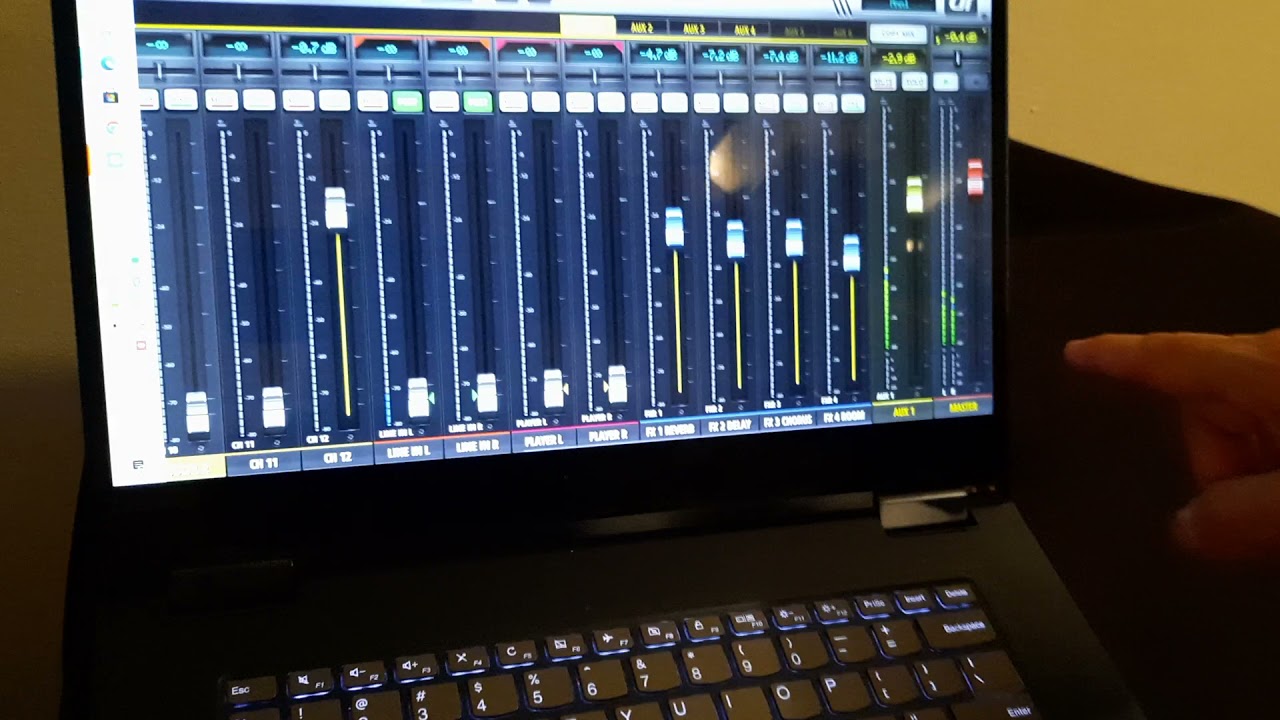
Task: Select the FX 3 CHORUS label
Action: coord(789,420)
